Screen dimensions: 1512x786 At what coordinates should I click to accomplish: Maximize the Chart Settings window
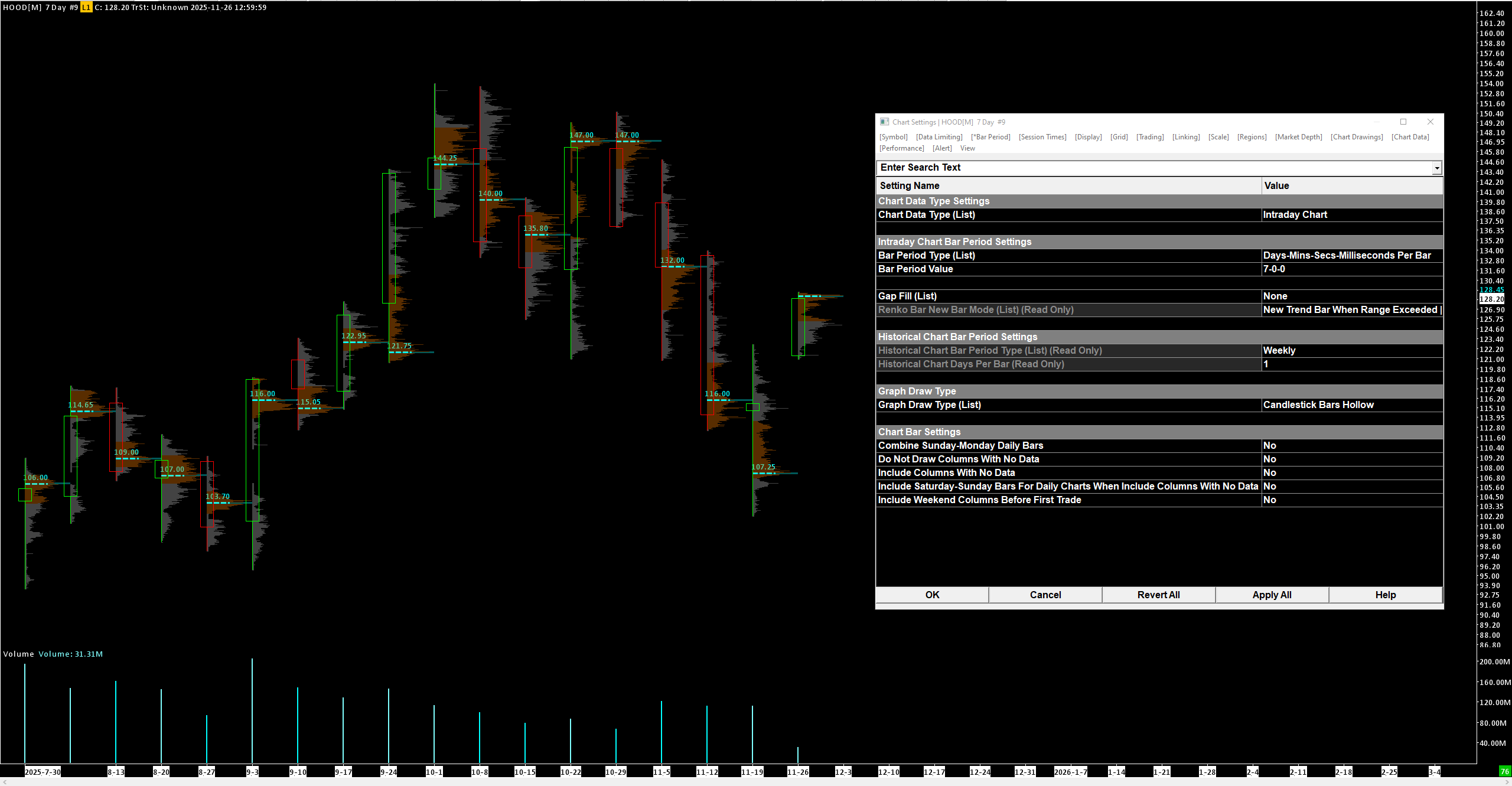1403,122
